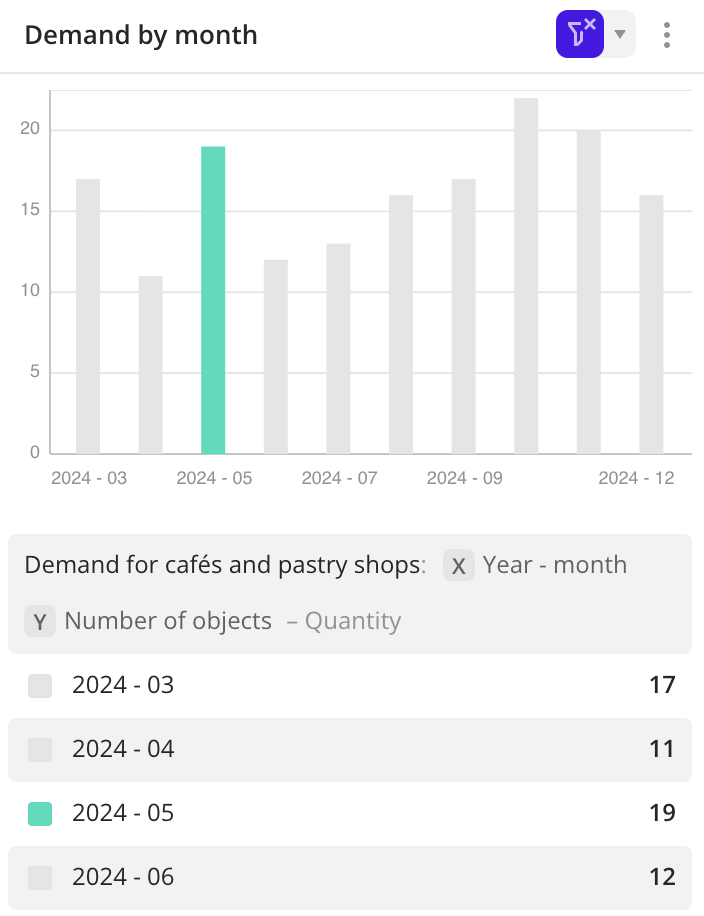Select the 2024 - 04 legend row
This screenshot has width=704, height=916.
(x=350, y=749)
